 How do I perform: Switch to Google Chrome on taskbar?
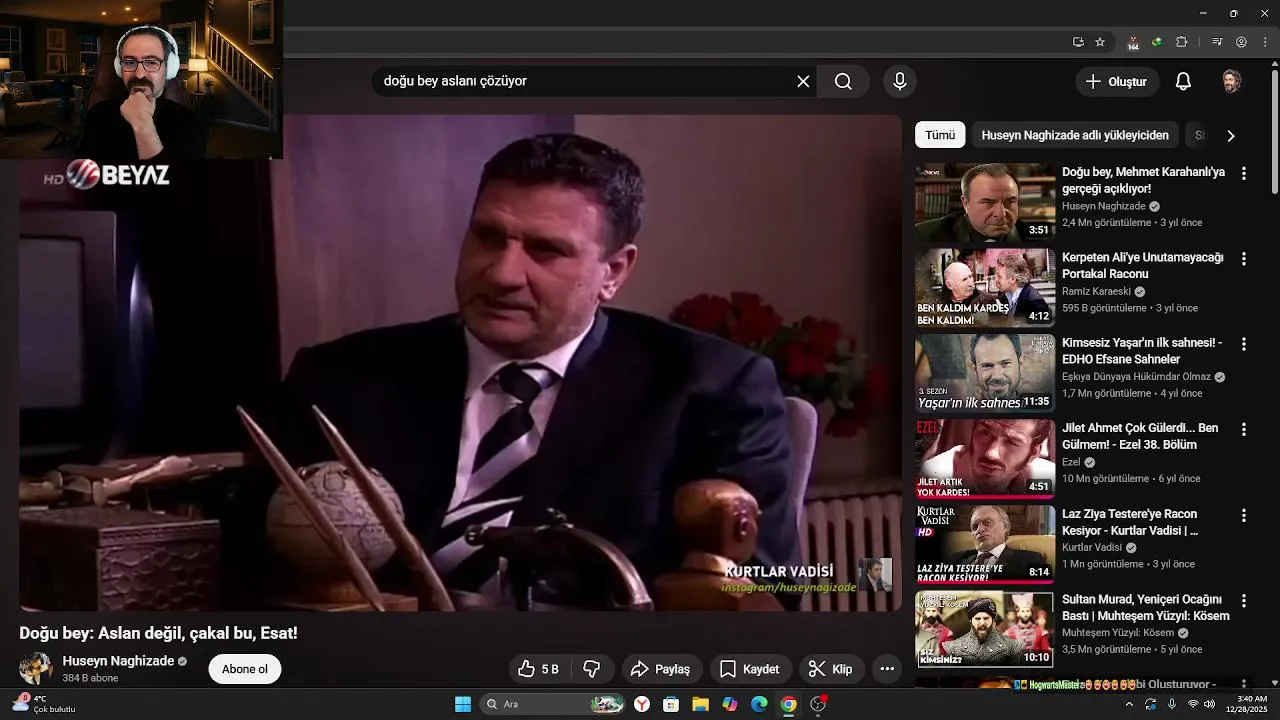788,704
